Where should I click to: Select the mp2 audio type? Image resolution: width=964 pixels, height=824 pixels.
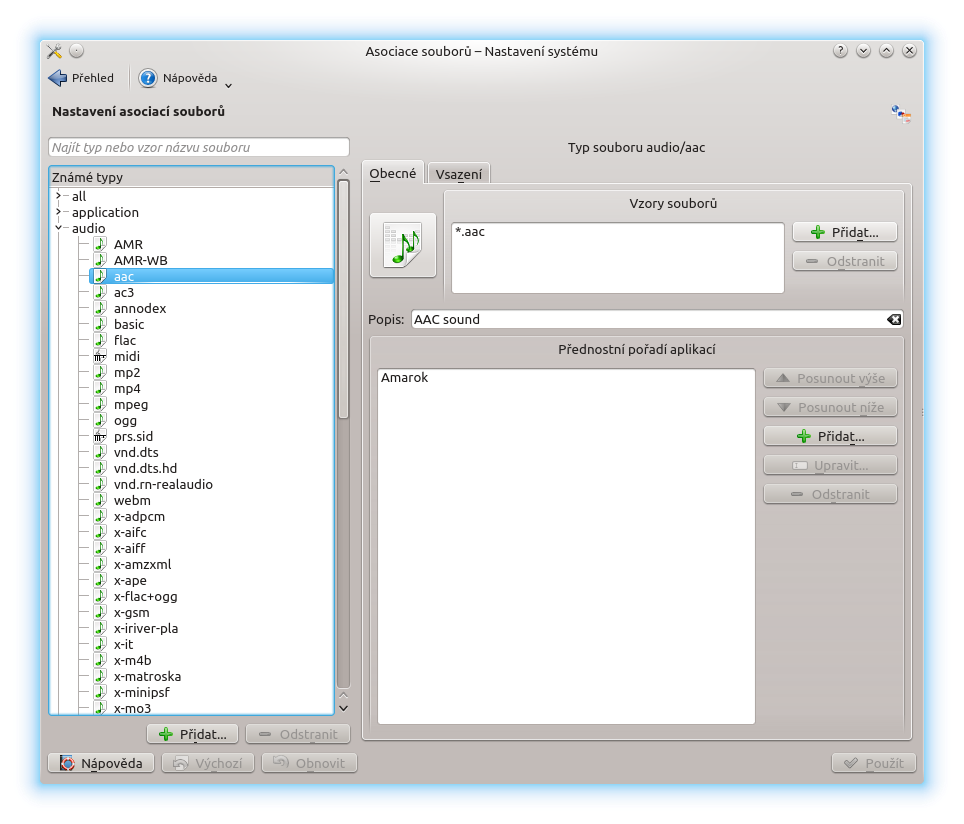(127, 372)
